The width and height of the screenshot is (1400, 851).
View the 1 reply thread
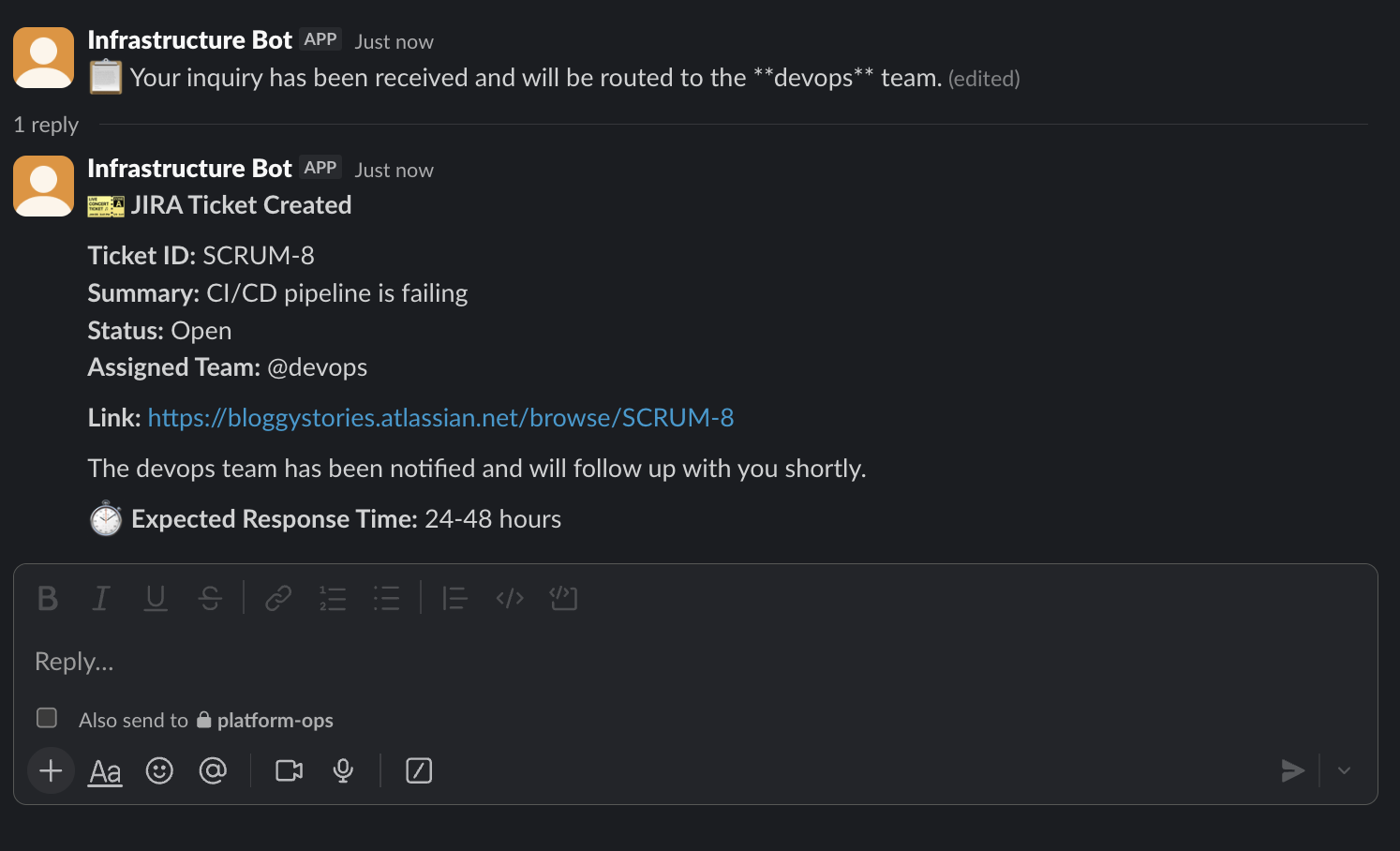[45, 124]
